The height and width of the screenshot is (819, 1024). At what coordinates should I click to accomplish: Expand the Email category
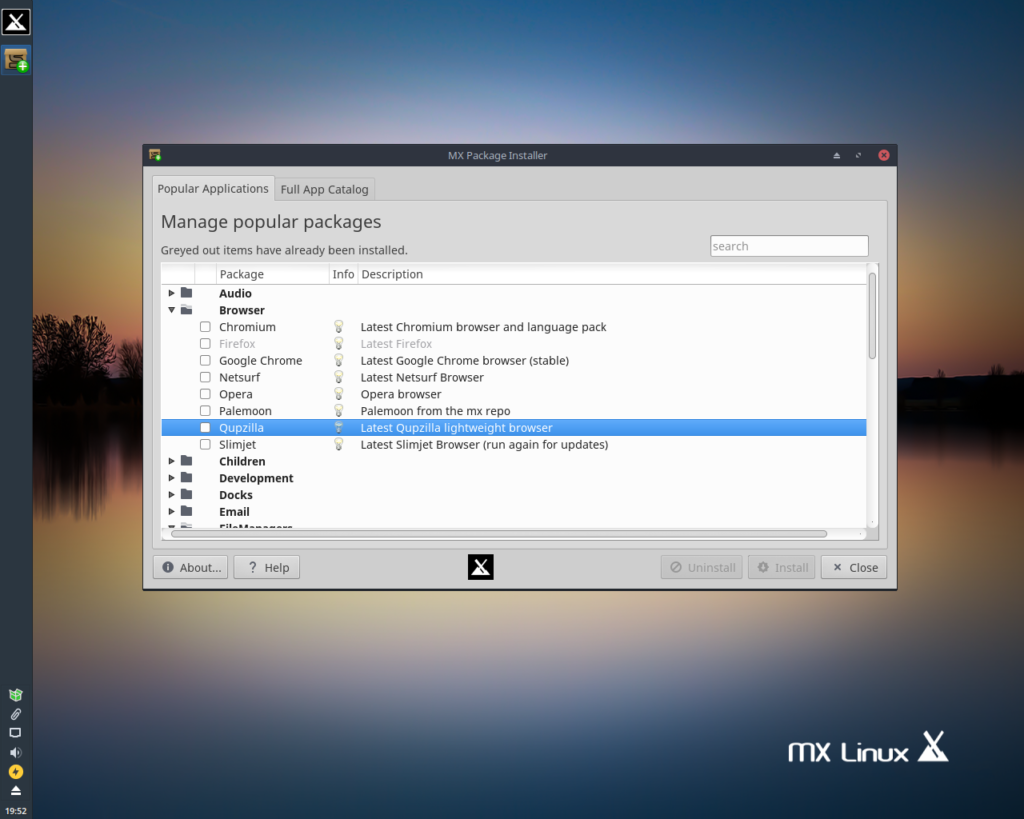(171, 511)
